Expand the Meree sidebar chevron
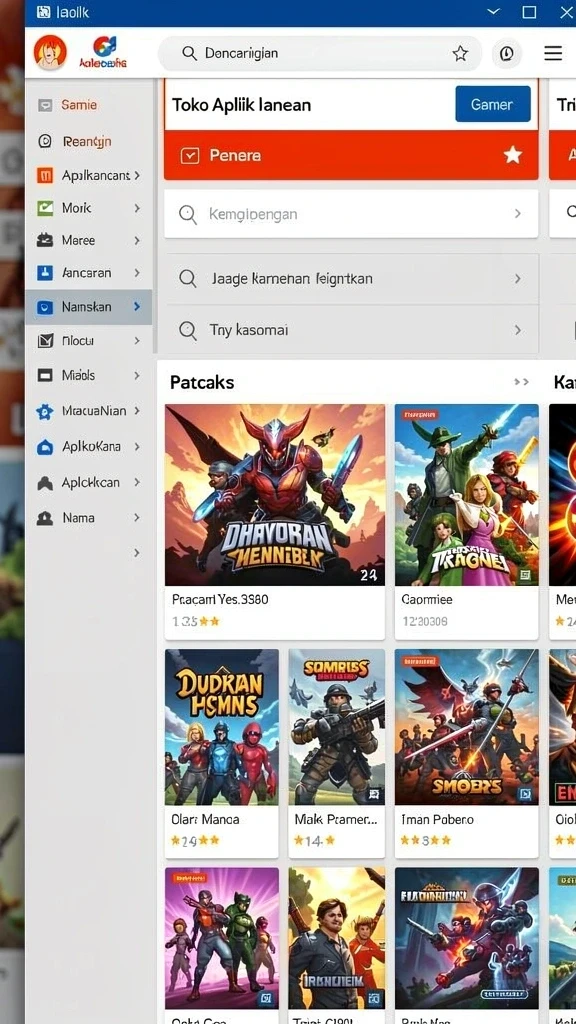 [137, 240]
